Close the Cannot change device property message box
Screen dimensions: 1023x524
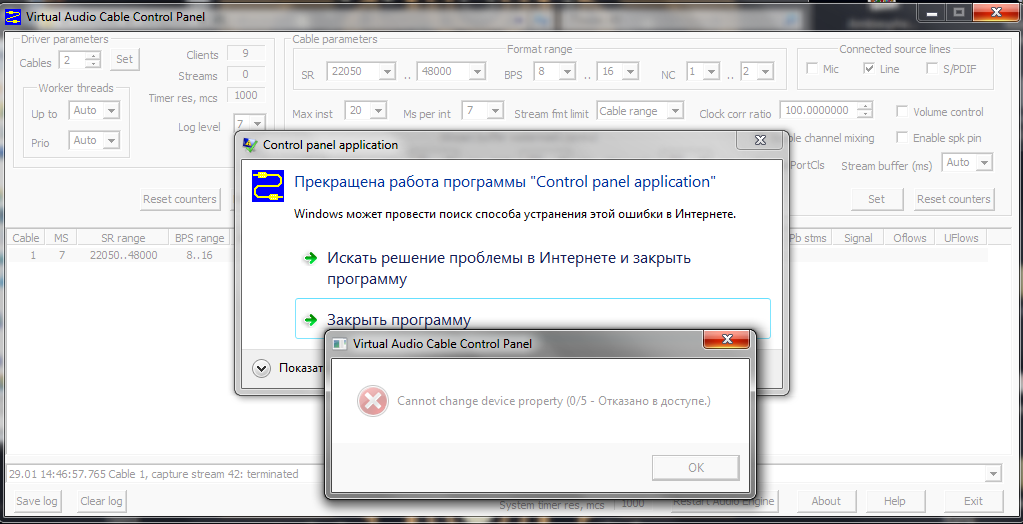coord(726,339)
